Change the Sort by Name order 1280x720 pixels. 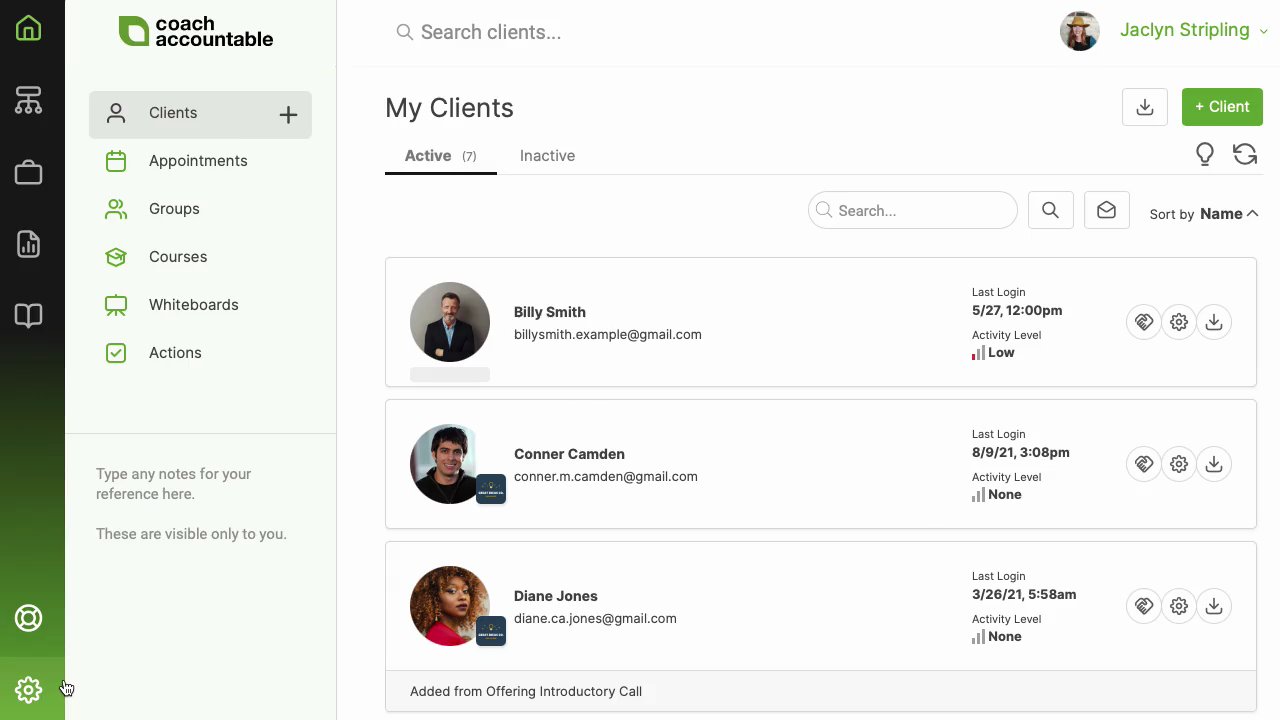click(x=1228, y=213)
